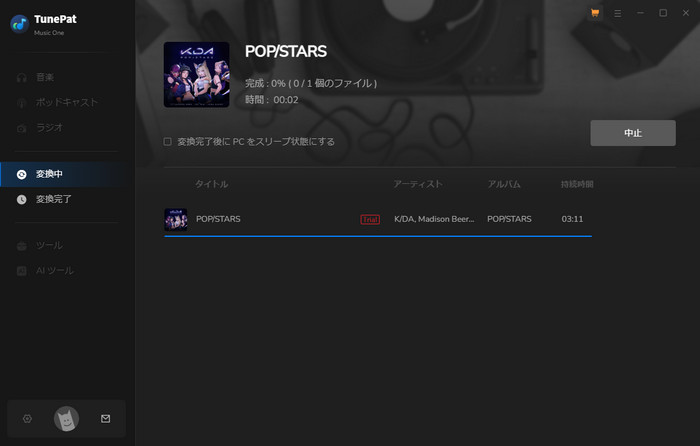This screenshot has width=700, height=446.
Task: Click the clock icon beside 変換完了
Action: pos(21,199)
